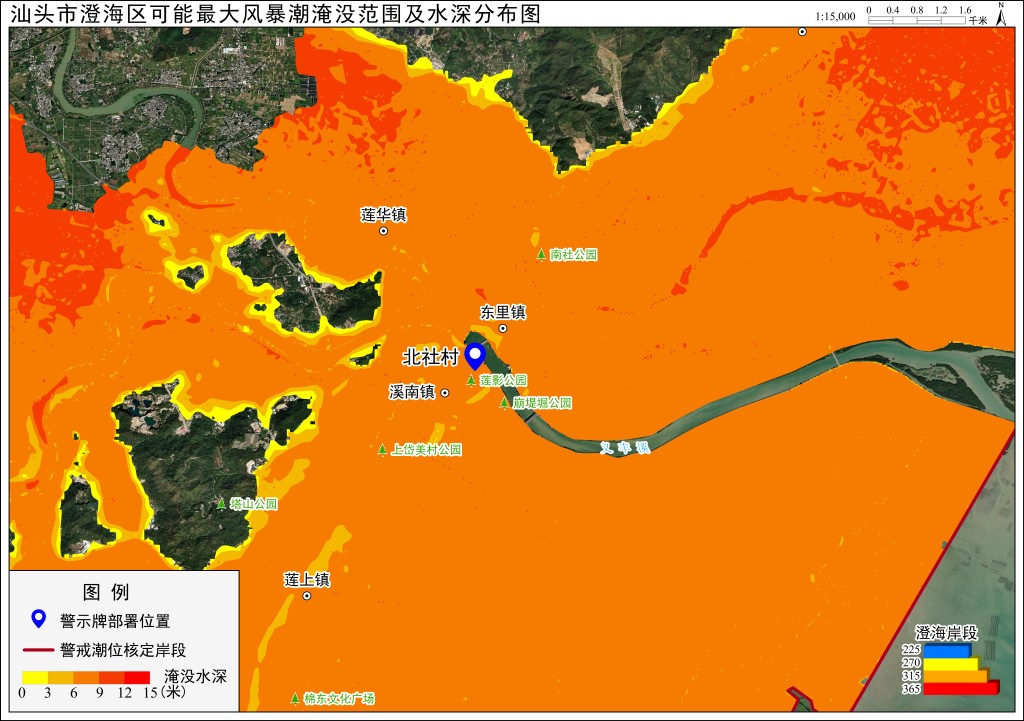Click the 莲影公园 label
Image resolution: width=1024 pixels, height=721 pixels.
coord(504,380)
